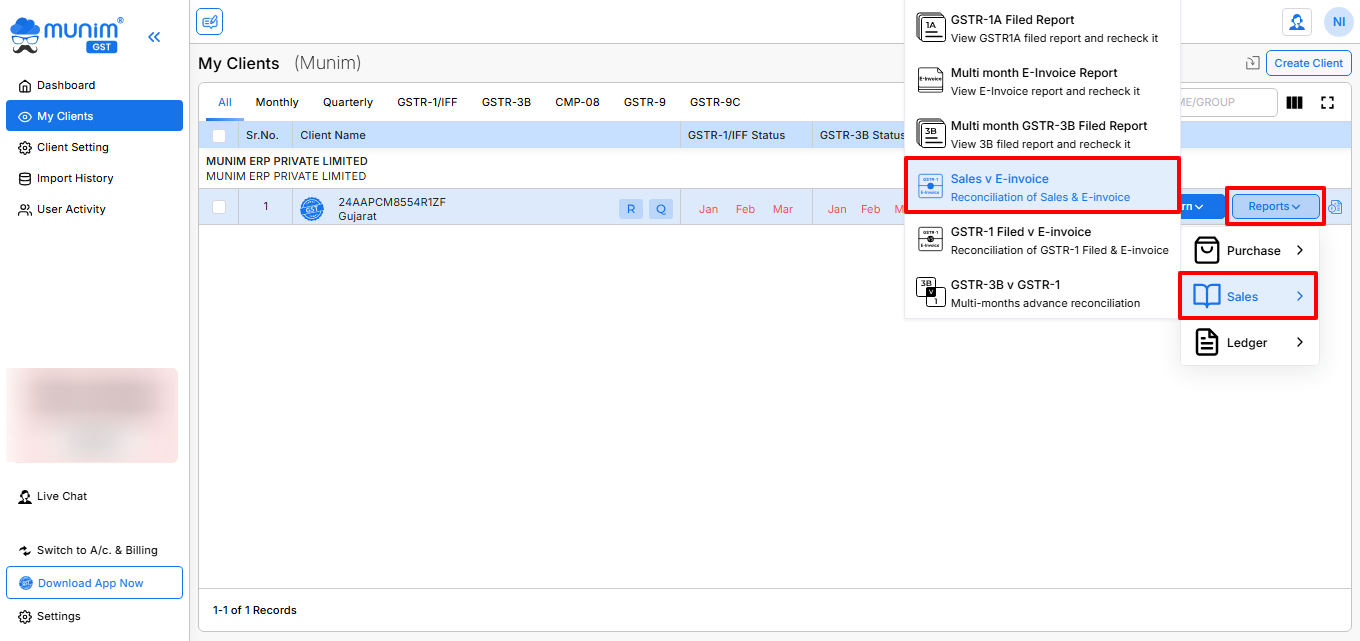Collapse the sidebar with double-chevron icon
This screenshot has height=641, width=1360.
(154, 37)
